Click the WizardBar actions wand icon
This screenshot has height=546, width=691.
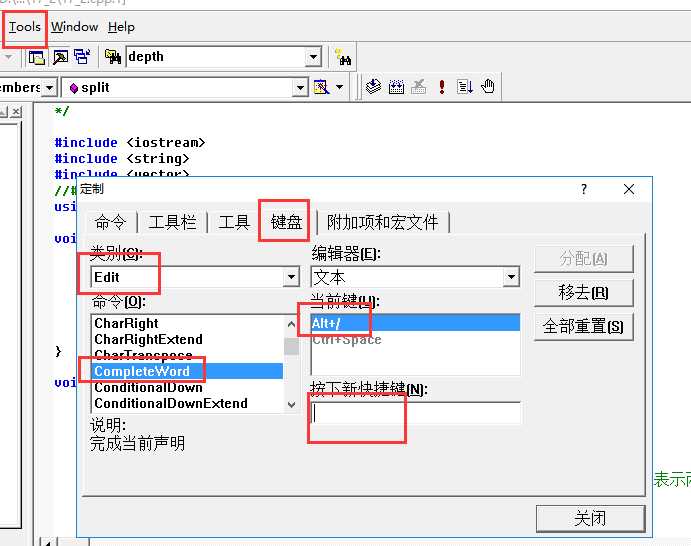pyautogui.click(x=321, y=87)
